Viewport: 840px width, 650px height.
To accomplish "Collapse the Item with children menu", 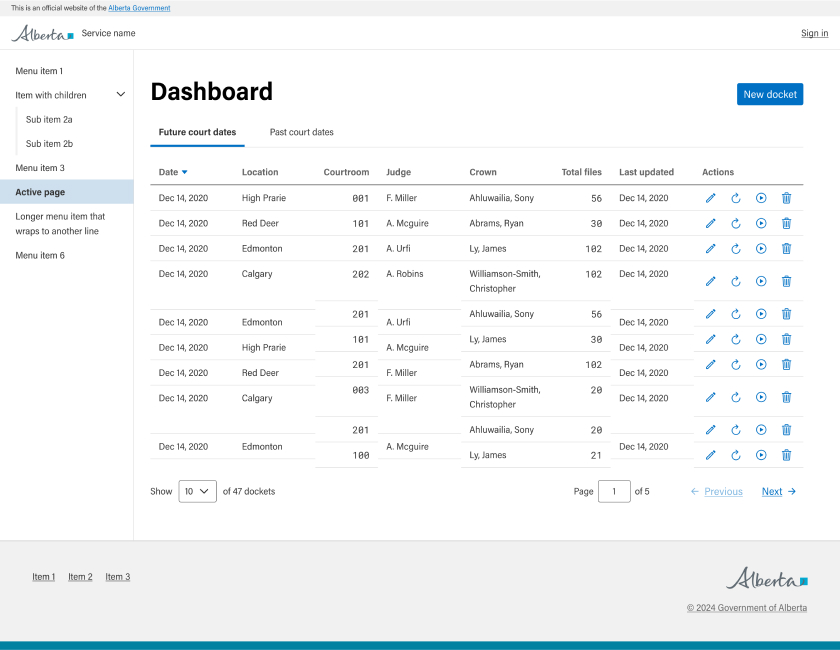I will tap(121, 95).
